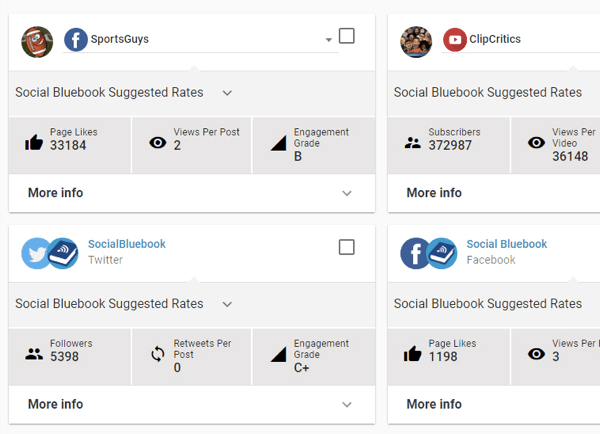Screen dimensions: 600x434
Task: Click the Followers value 5398
Action: click(64, 357)
